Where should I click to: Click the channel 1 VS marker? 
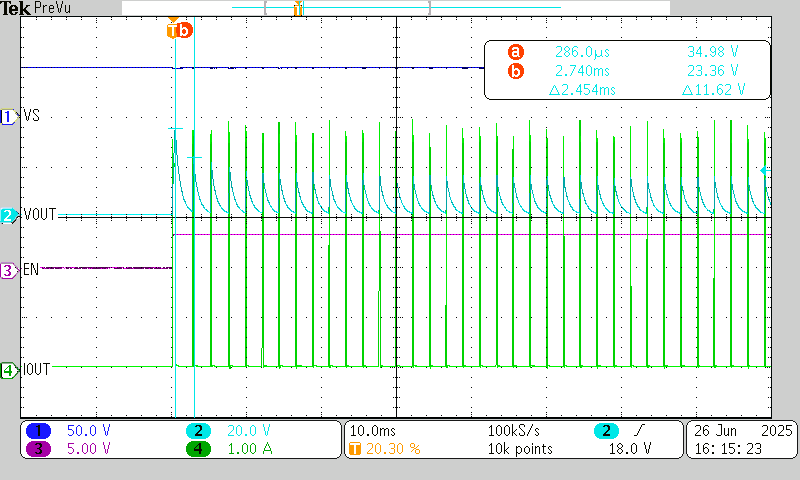[x=9, y=117]
